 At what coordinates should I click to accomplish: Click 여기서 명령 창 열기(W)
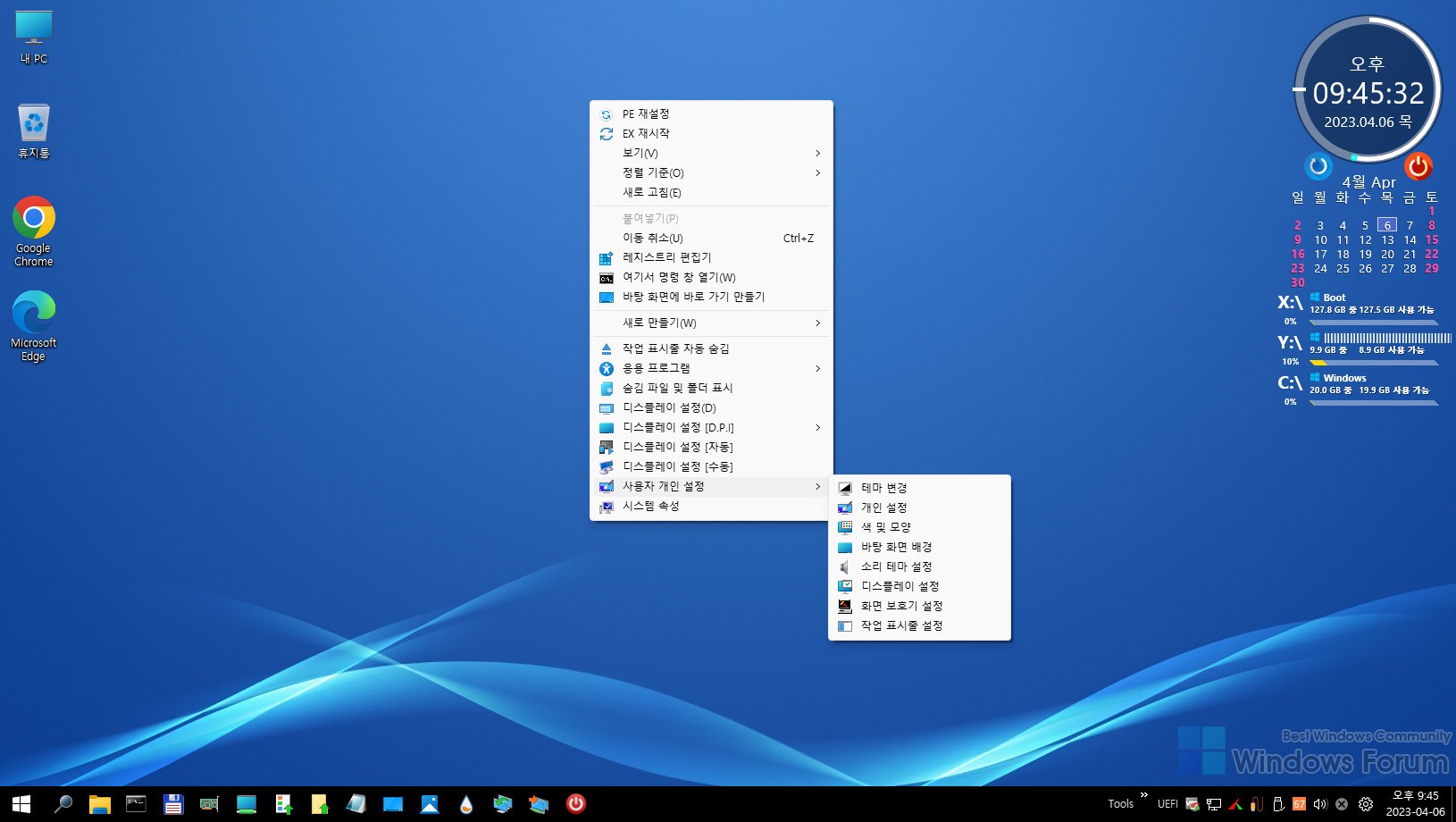(x=711, y=278)
